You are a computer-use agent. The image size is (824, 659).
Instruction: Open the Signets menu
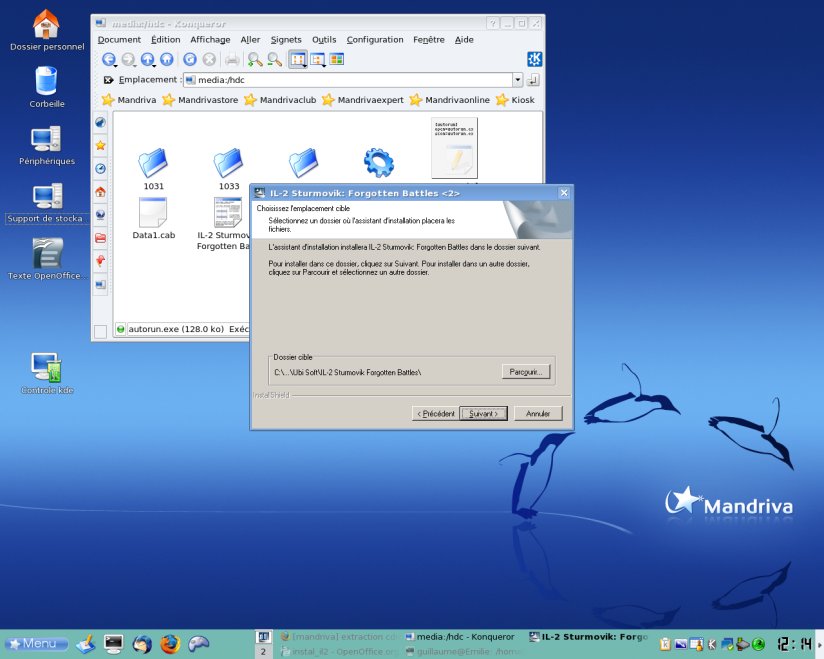[x=286, y=39]
